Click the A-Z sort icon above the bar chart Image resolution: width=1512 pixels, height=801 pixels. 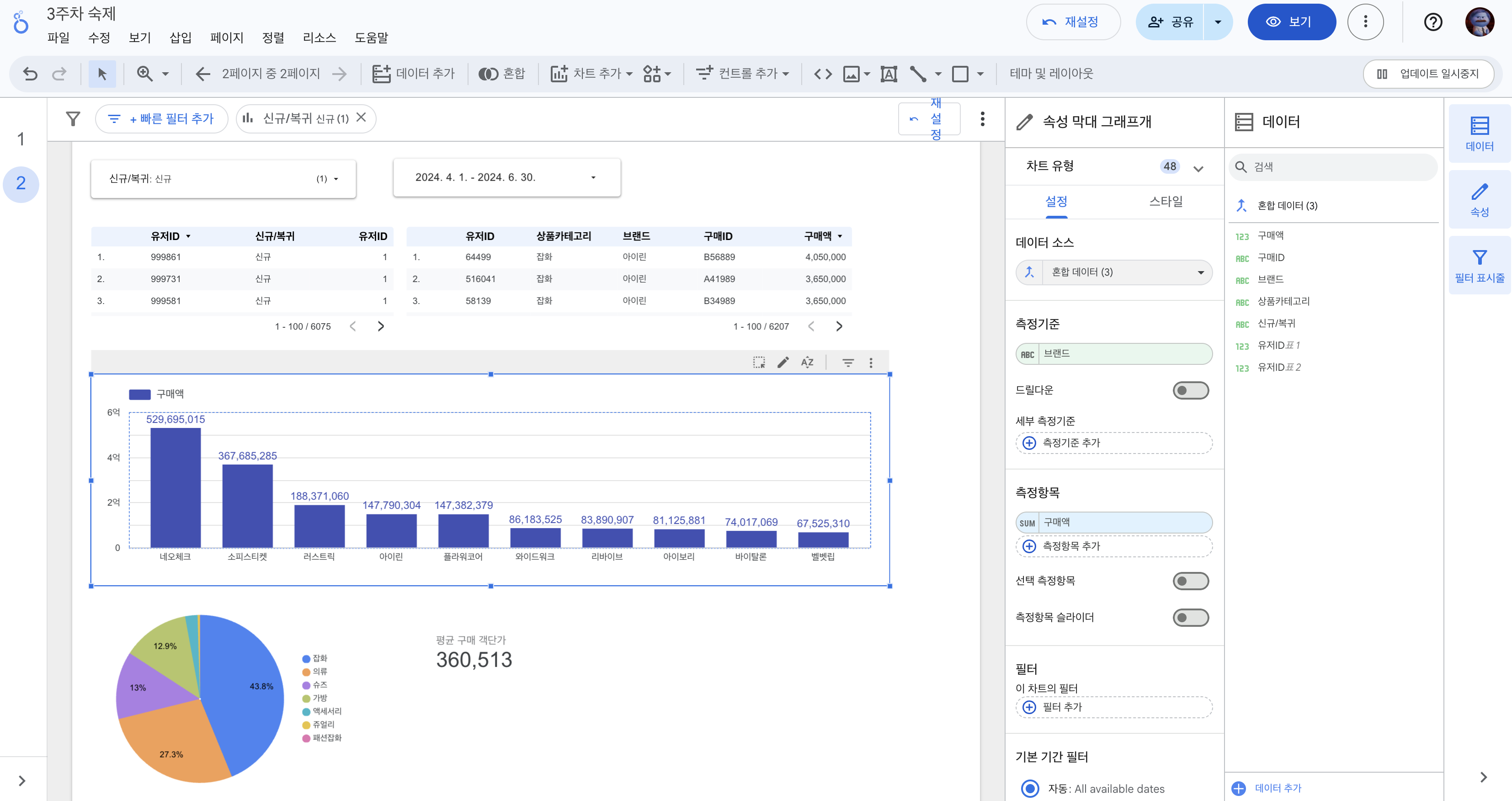807,363
